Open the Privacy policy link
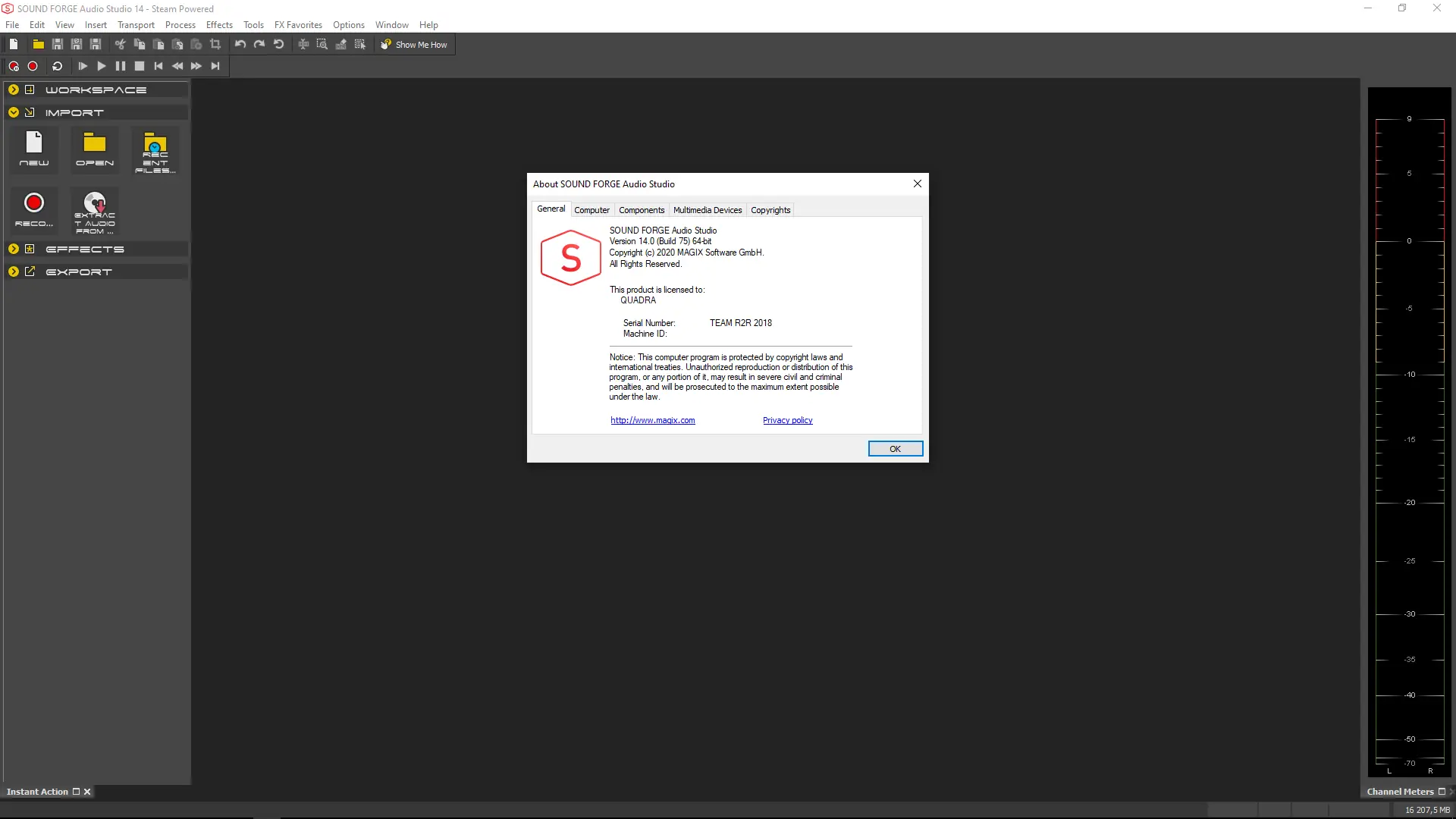 point(787,420)
